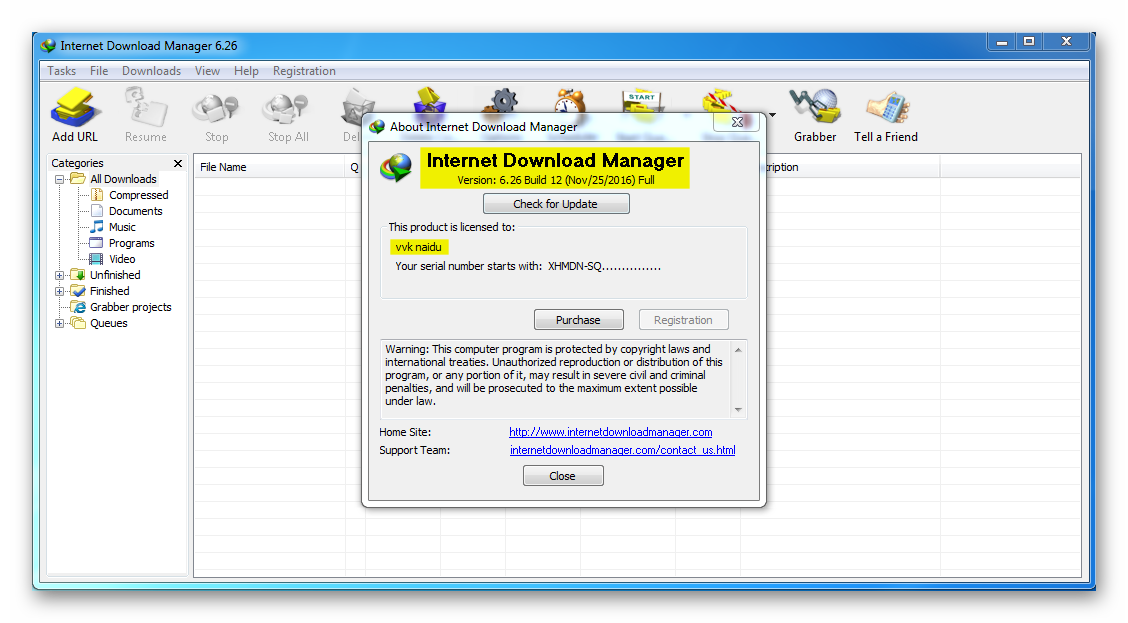Click the copyright Warning paragraph text
This screenshot has height=623, width=1128.
coord(554,375)
